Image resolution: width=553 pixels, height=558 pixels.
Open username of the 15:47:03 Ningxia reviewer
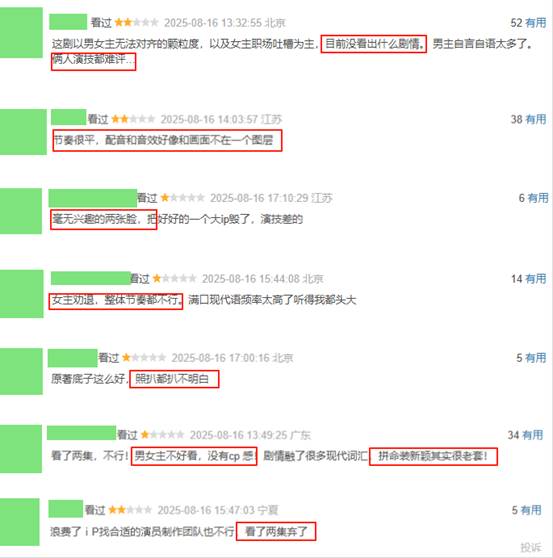[x=65, y=509]
